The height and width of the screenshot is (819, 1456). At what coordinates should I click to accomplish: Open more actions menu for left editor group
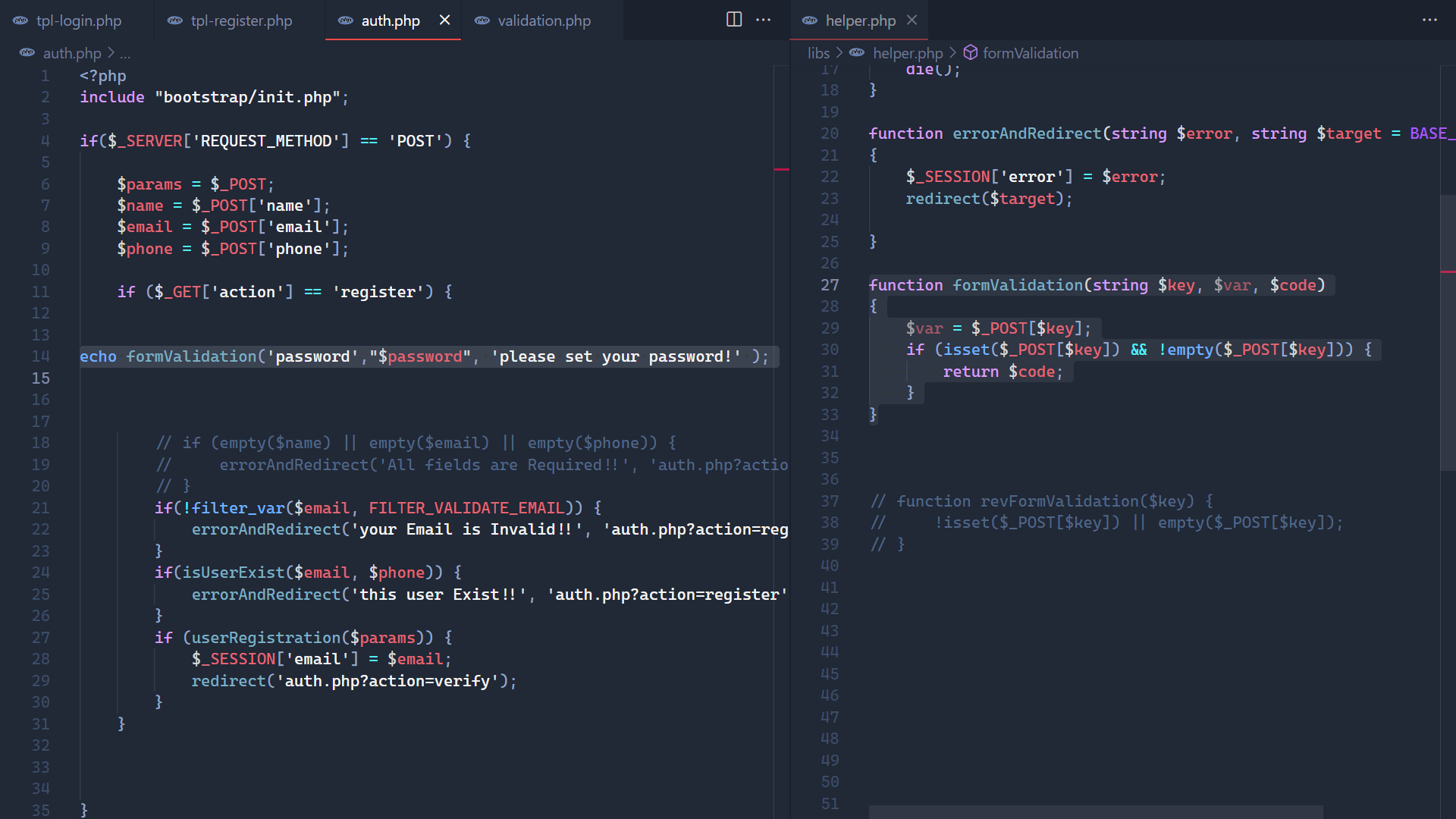coord(764,20)
